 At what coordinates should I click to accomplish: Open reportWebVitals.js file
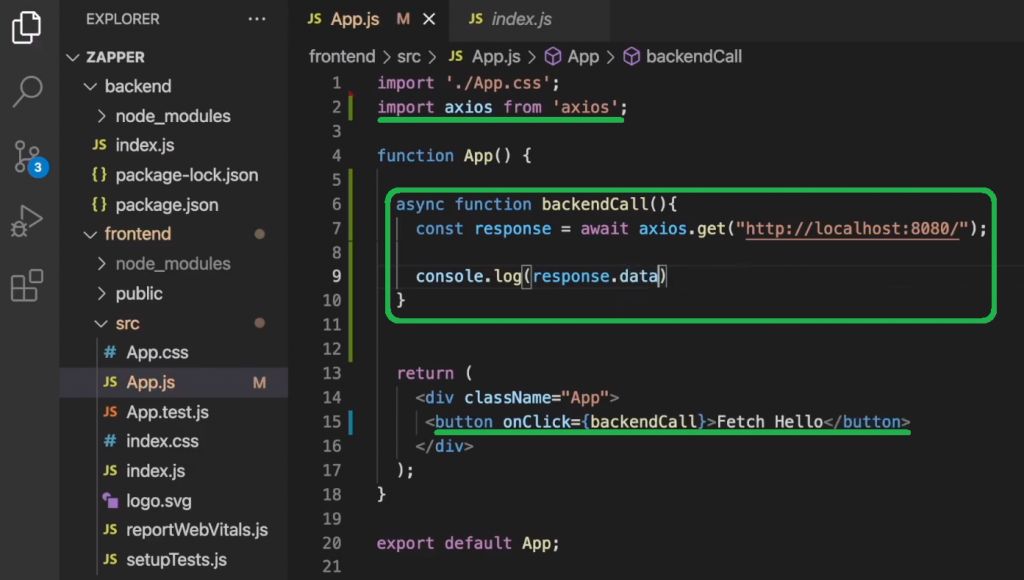[197, 530]
